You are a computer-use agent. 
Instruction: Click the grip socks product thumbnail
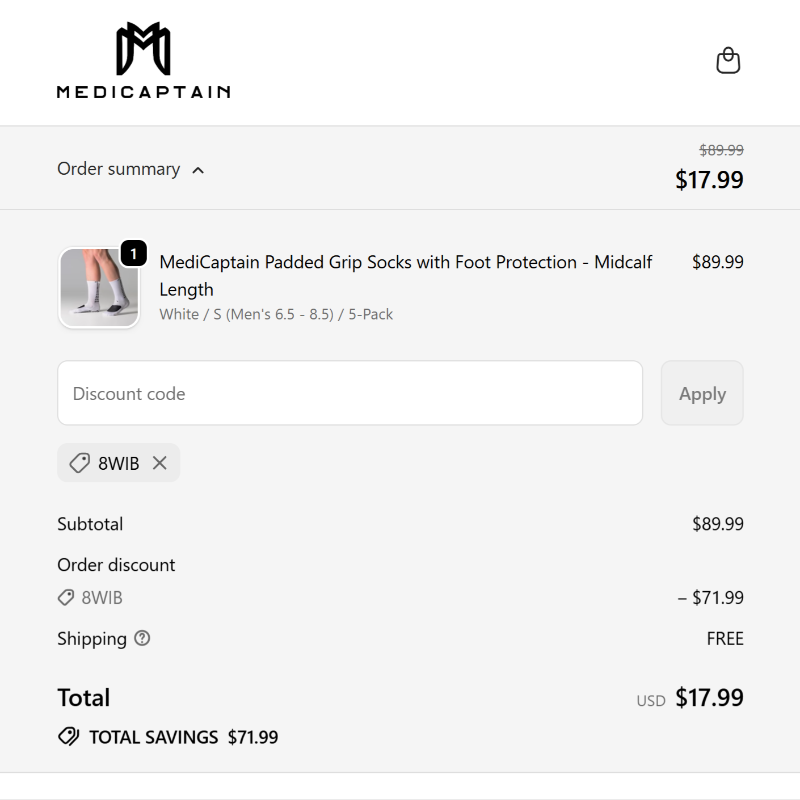[98, 288]
